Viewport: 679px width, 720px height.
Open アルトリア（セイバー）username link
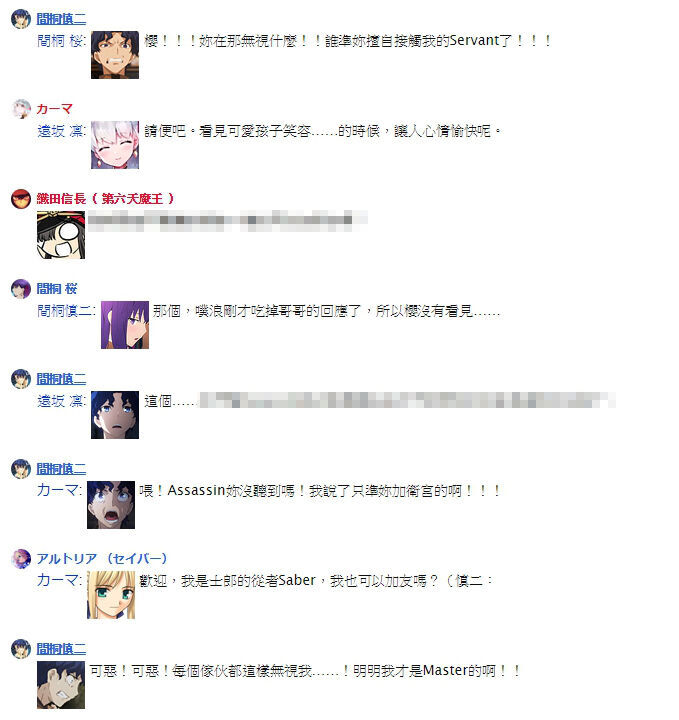coord(102,559)
